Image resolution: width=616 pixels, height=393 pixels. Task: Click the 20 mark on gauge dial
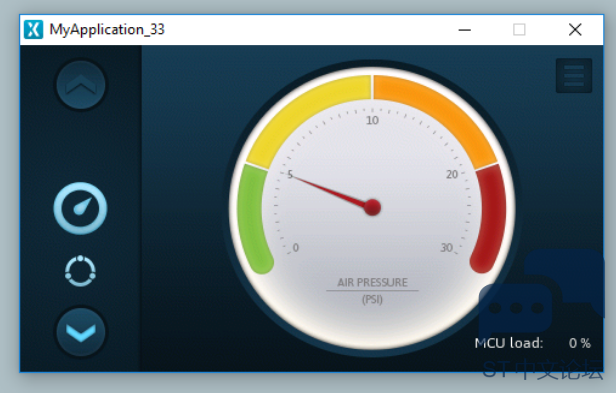click(x=452, y=174)
